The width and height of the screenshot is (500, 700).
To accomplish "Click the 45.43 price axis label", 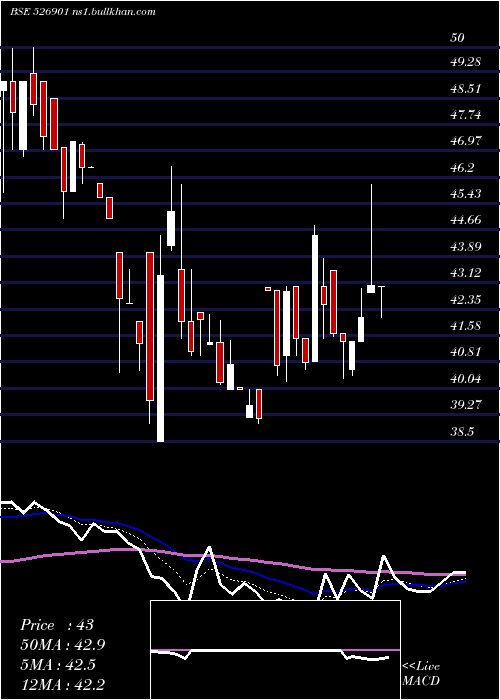I will click(x=466, y=194).
